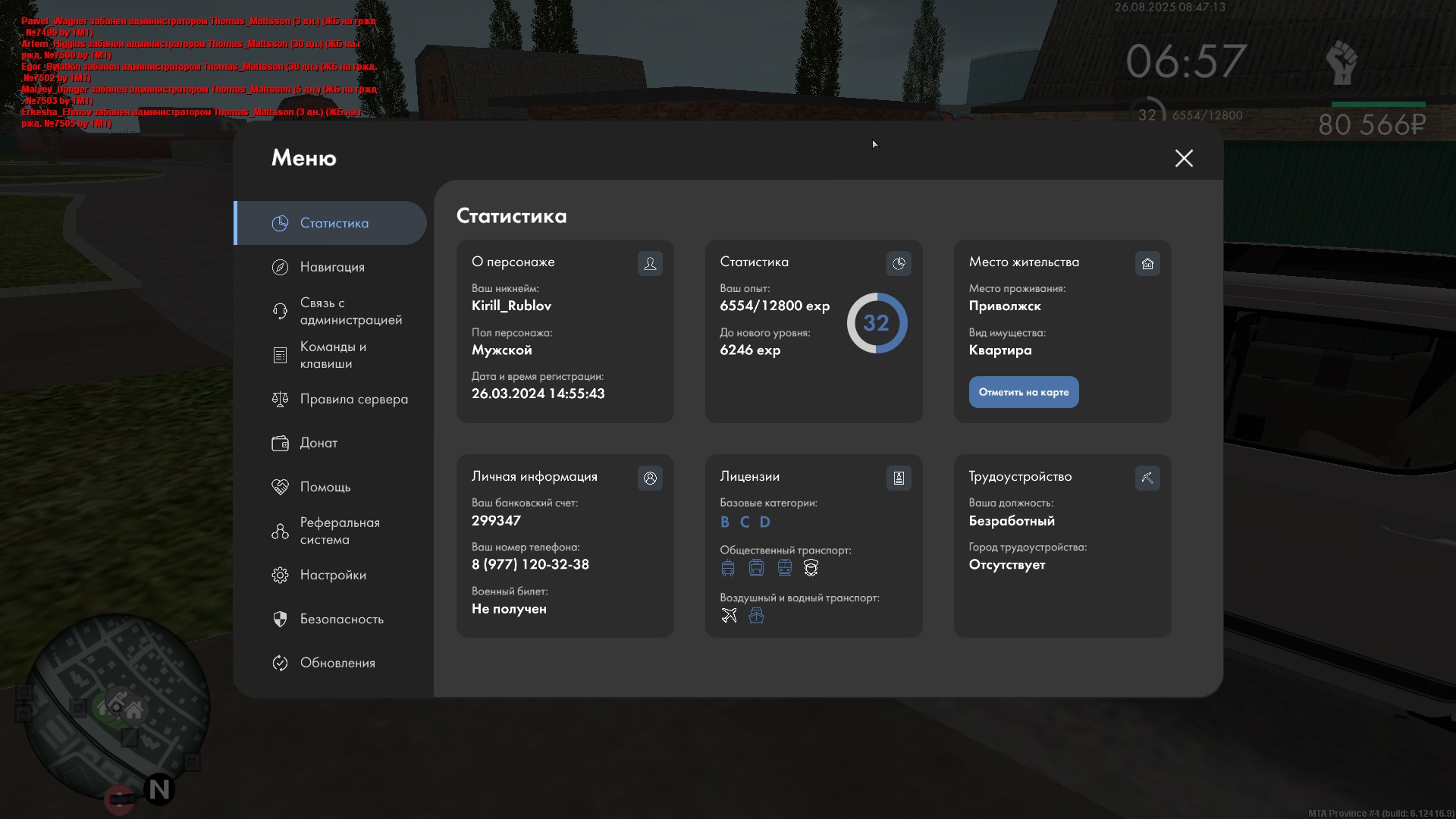Viewport: 1456px width, 819px height.
Task: Click the airplane license icon
Action: 729,615
